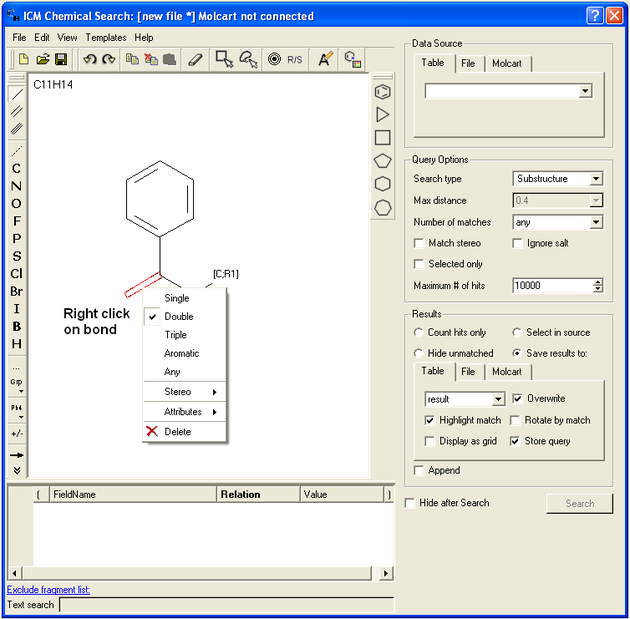Click the Undo arrow icon
The image size is (630, 619).
pyautogui.click(x=90, y=60)
